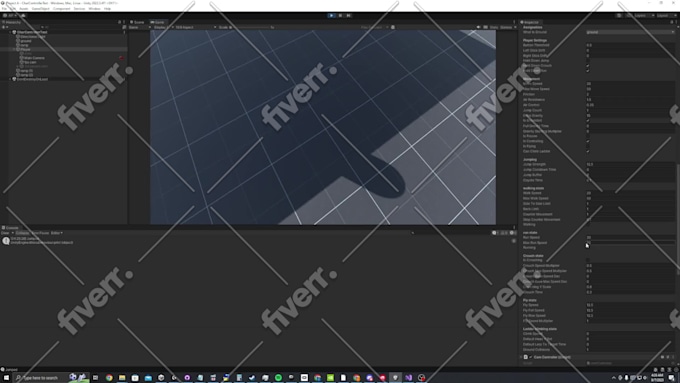680x383 pixels.
Task: Click the Pause button in Unity toolbar
Action: tap(340, 16)
